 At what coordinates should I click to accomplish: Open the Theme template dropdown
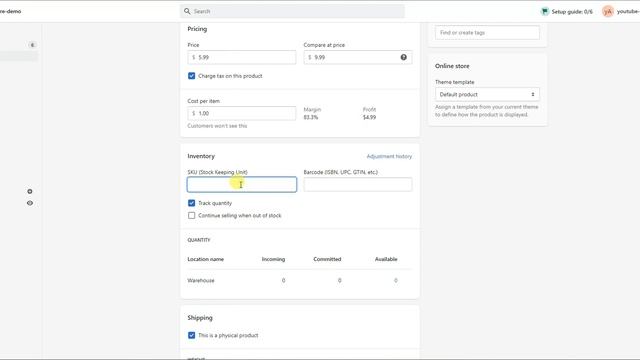point(487,95)
